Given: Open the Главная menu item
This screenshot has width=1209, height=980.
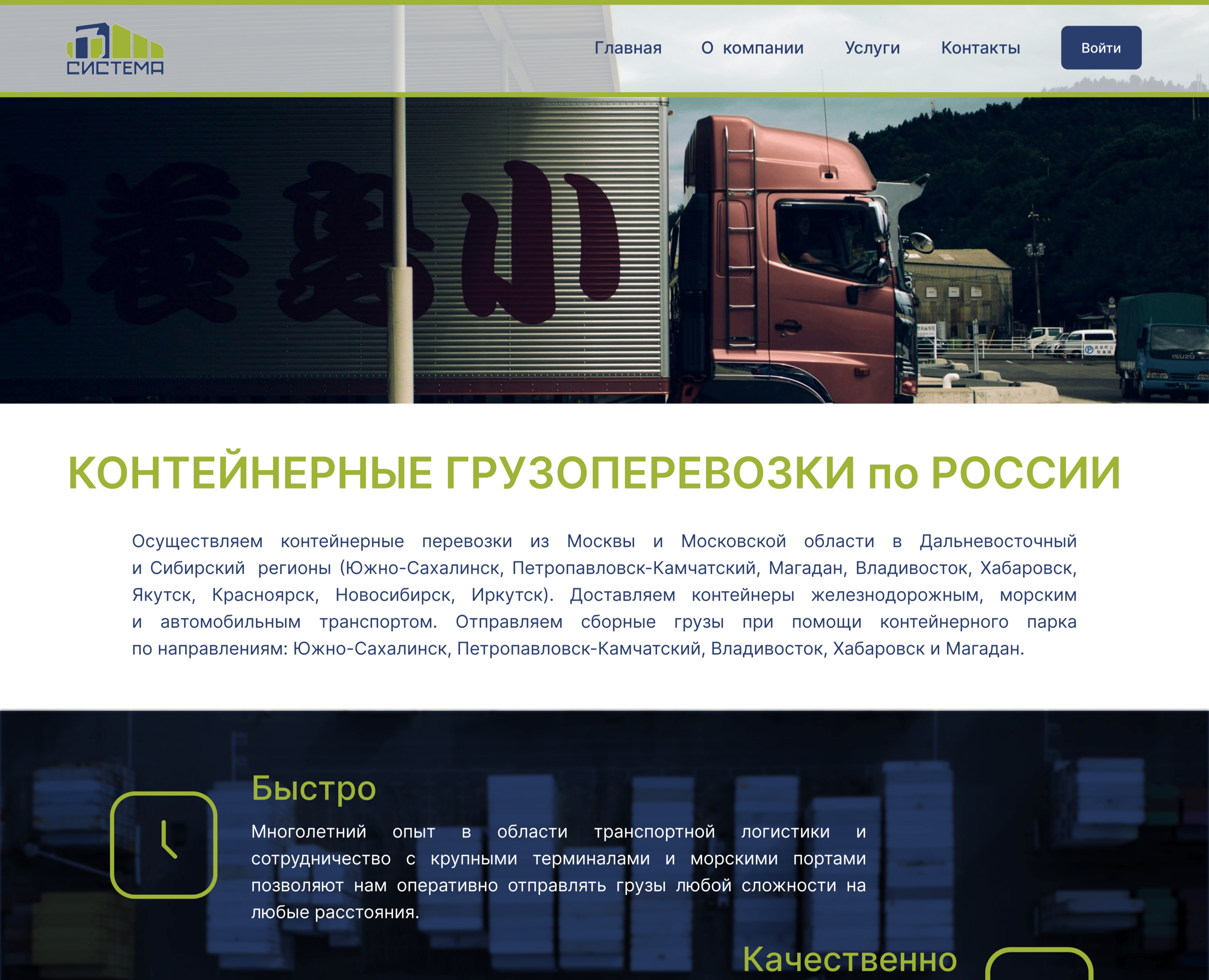Looking at the screenshot, I should click(x=628, y=48).
